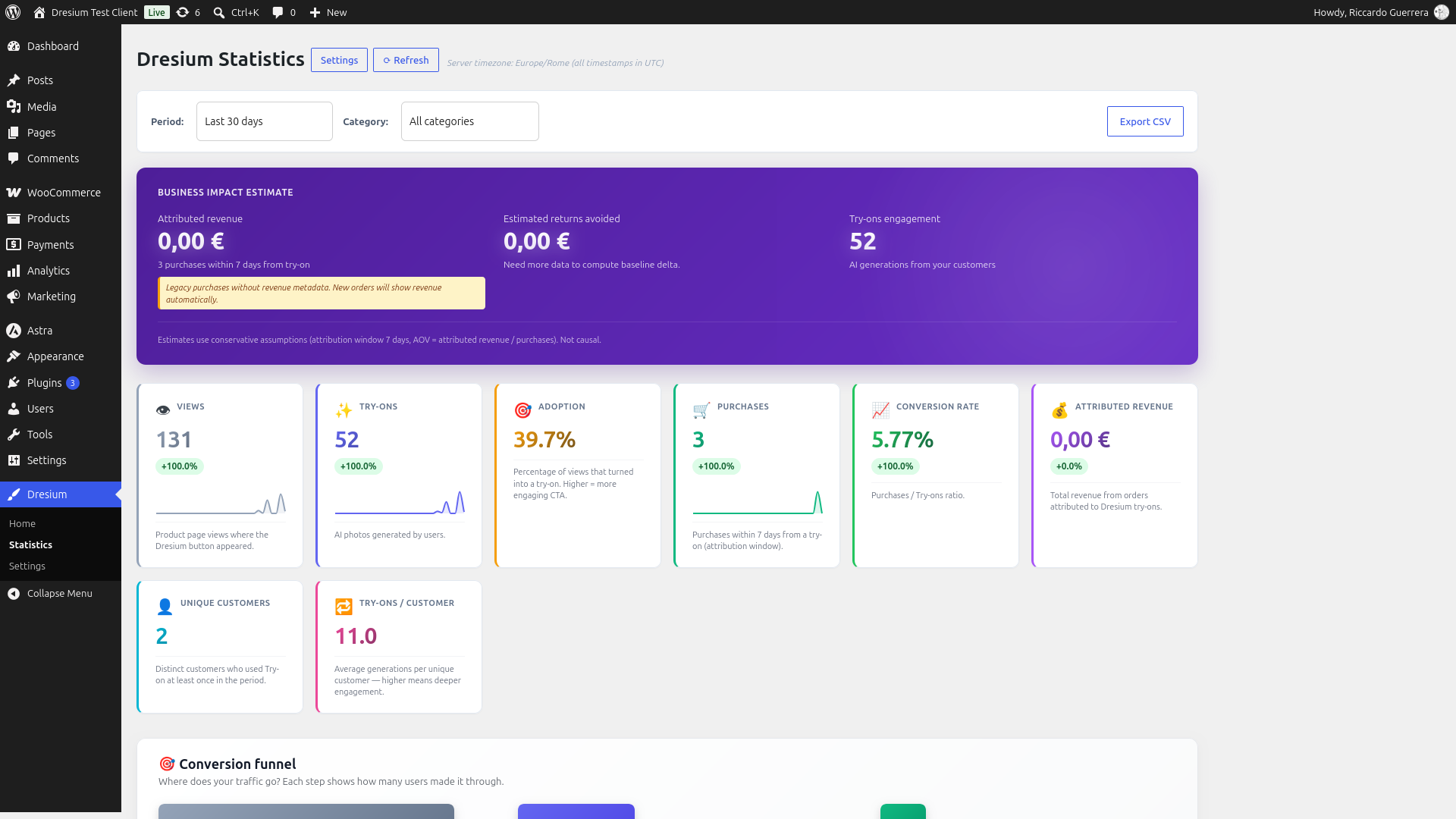Screen dimensions: 1456x819
Task: Click the Plugins update badge showing 3
Action: (x=73, y=383)
